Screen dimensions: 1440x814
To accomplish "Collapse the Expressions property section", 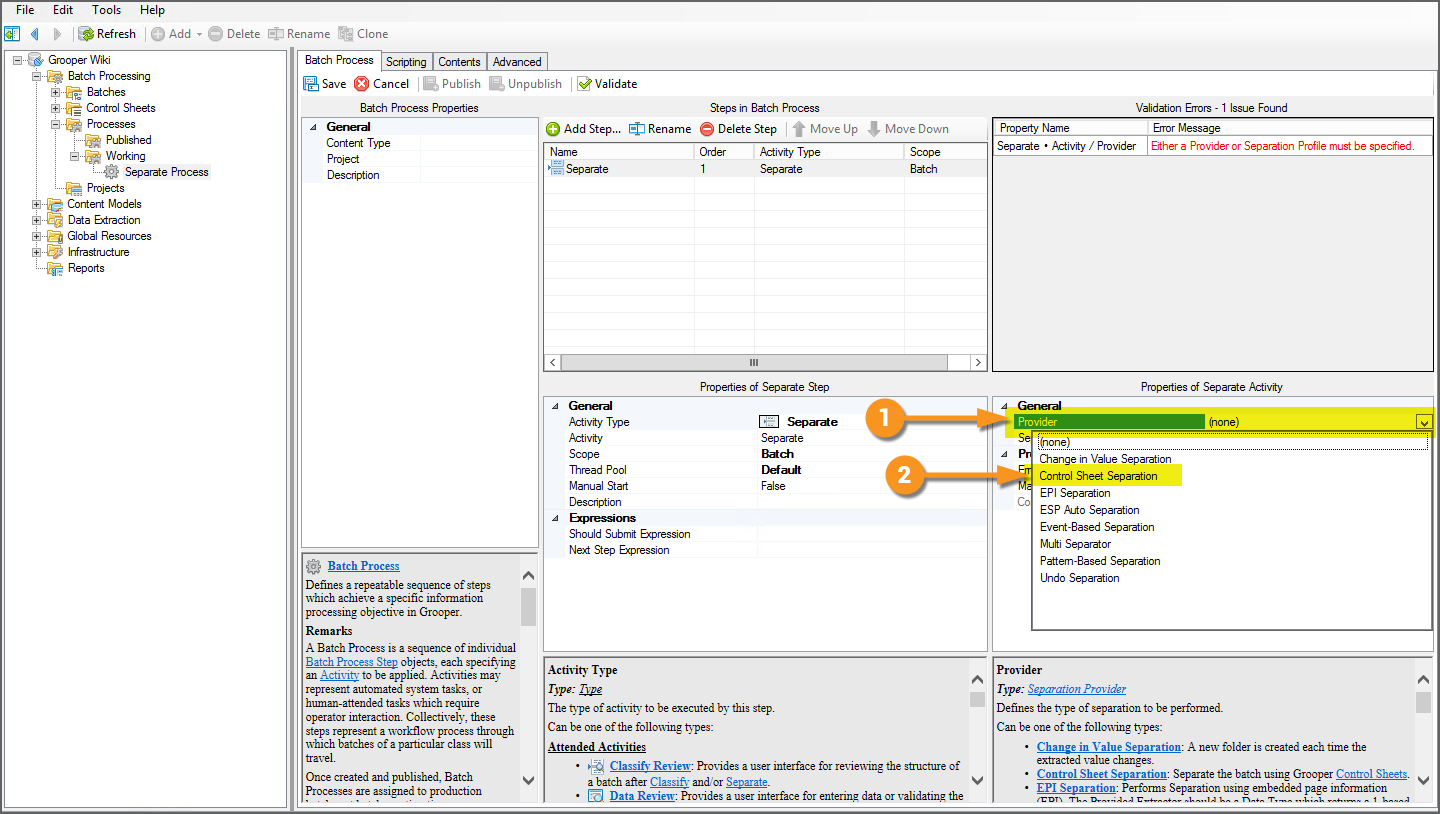I will (x=555, y=518).
